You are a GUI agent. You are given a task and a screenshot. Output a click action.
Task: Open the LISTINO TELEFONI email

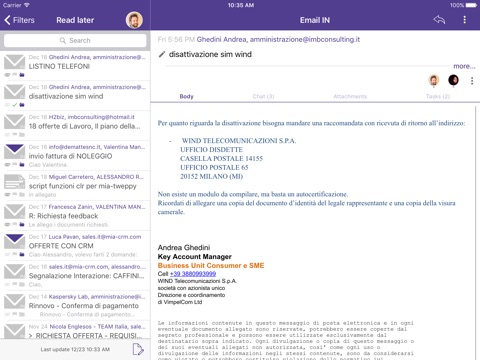point(75,65)
